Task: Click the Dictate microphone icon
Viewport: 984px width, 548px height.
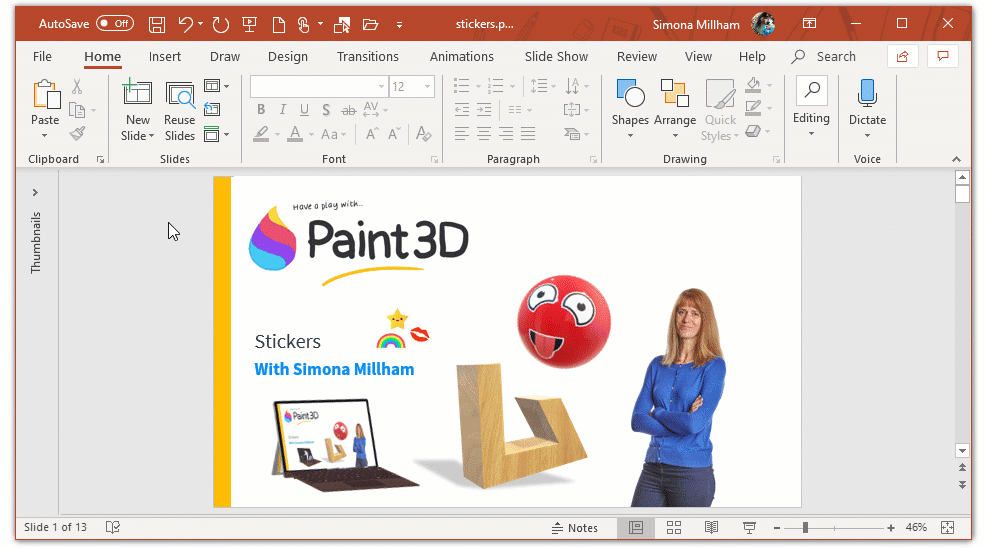Action: [x=867, y=93]
